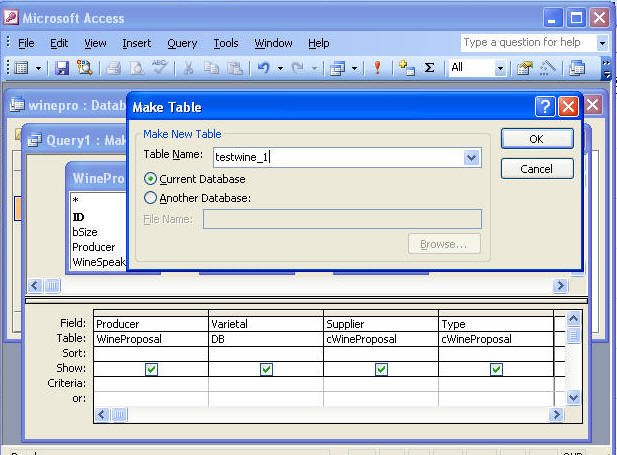Click the Query1 window icon

pos(35,140)
